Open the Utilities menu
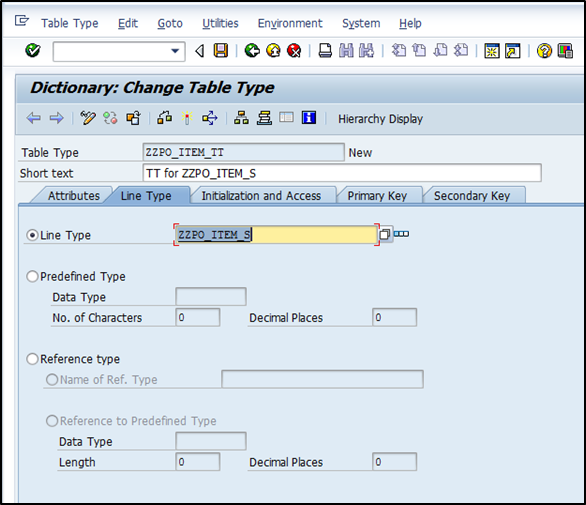The width and height of the screenshot is (586, 505). pyautogui.click(x=220, y=23)
